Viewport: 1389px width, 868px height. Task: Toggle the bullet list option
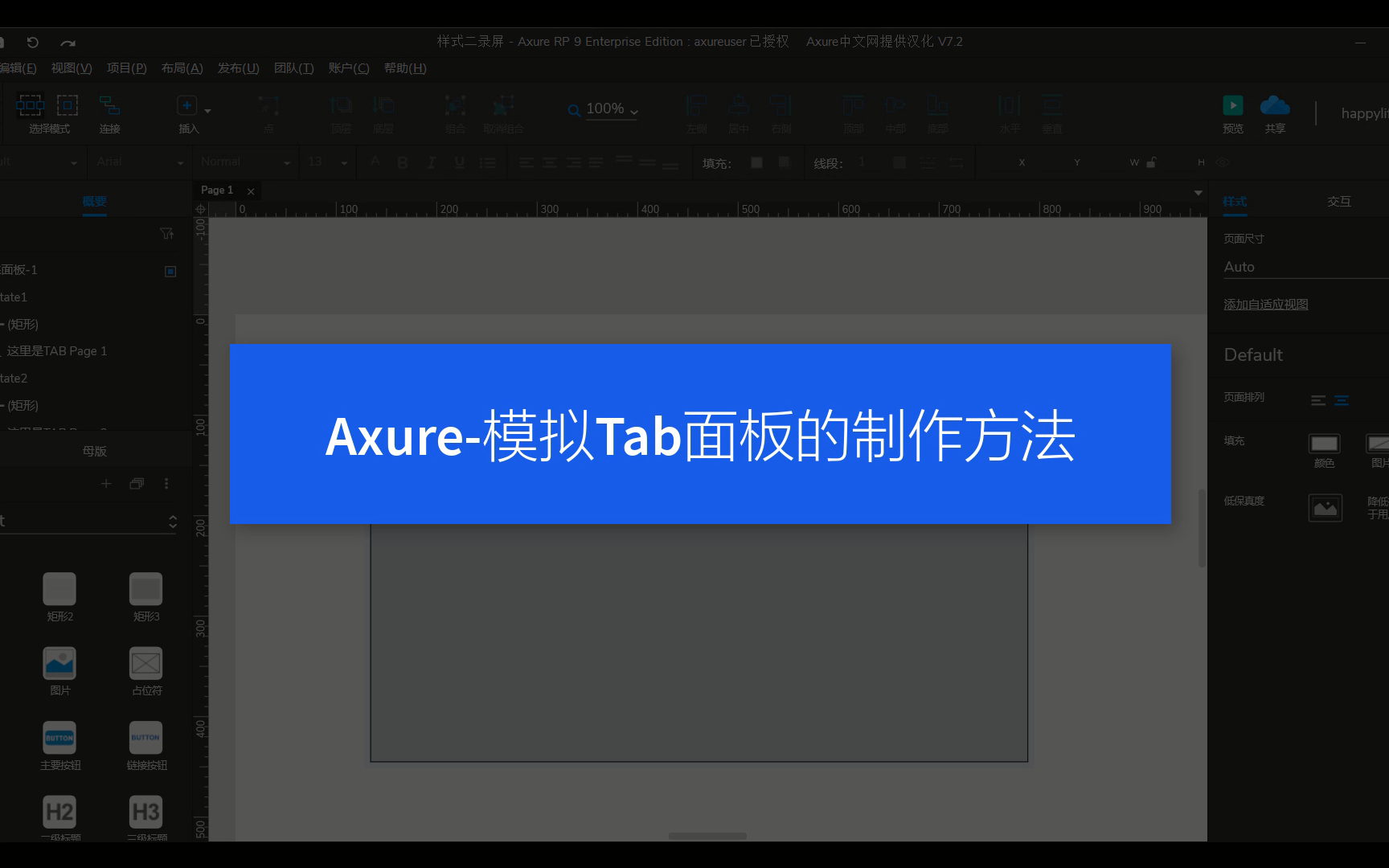click(x=487, y=162)
